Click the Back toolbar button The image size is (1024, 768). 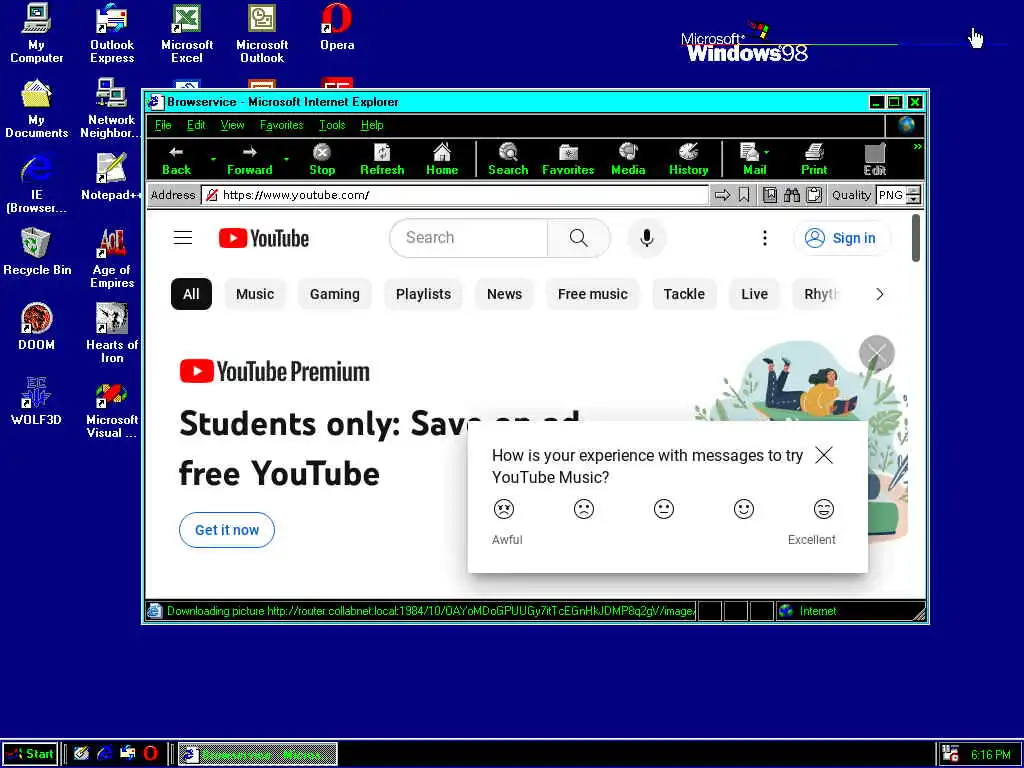[176, 160]
